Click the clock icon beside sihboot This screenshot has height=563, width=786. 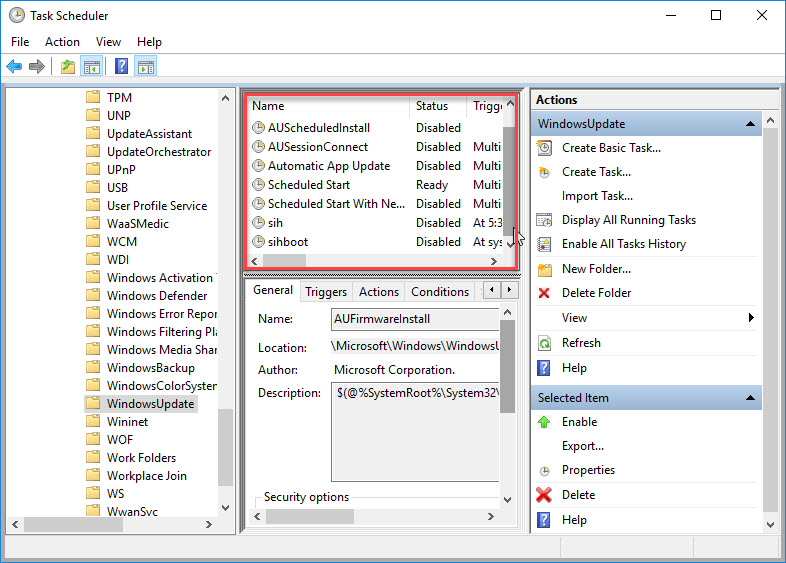pyautogui.click(x=258, y=242)
